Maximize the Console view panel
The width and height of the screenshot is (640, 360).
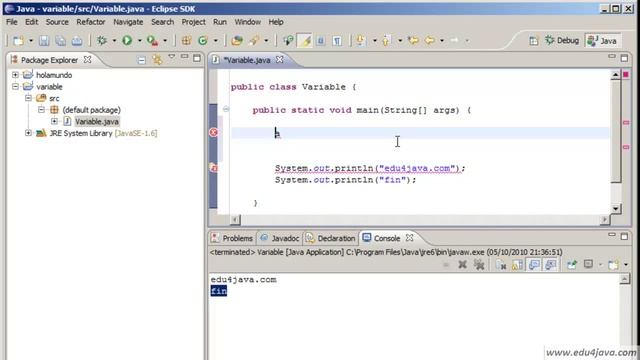click(x=624, y=236)
